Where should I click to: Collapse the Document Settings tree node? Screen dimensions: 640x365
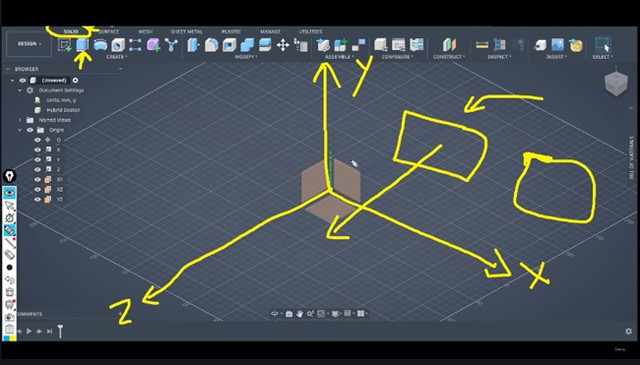tap(20, 90)
